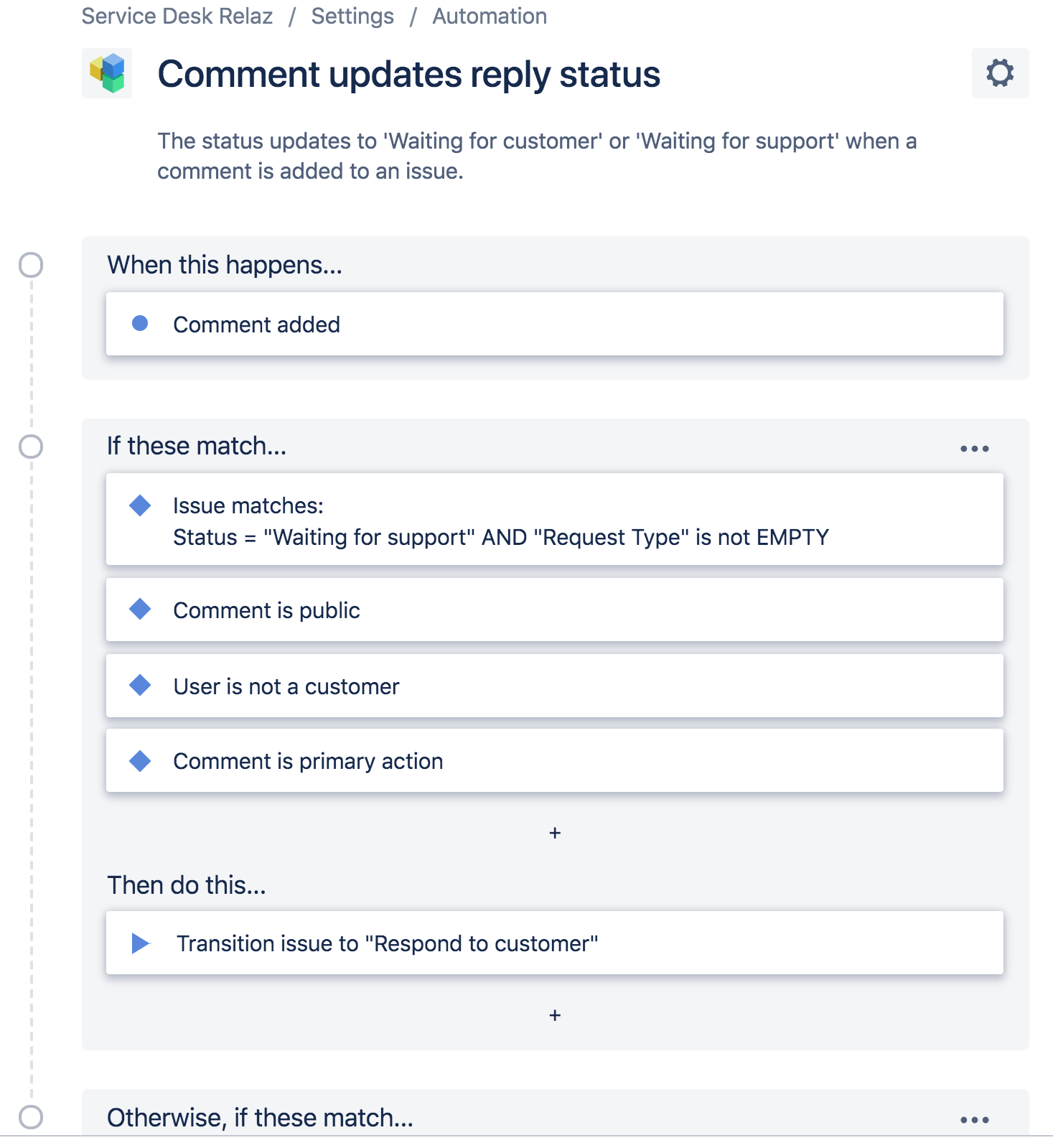The width and height of the screenshot is (1053, 1148).
Task: Go to Service Desk Relaz breadcrumb
Action: [177, 16]
